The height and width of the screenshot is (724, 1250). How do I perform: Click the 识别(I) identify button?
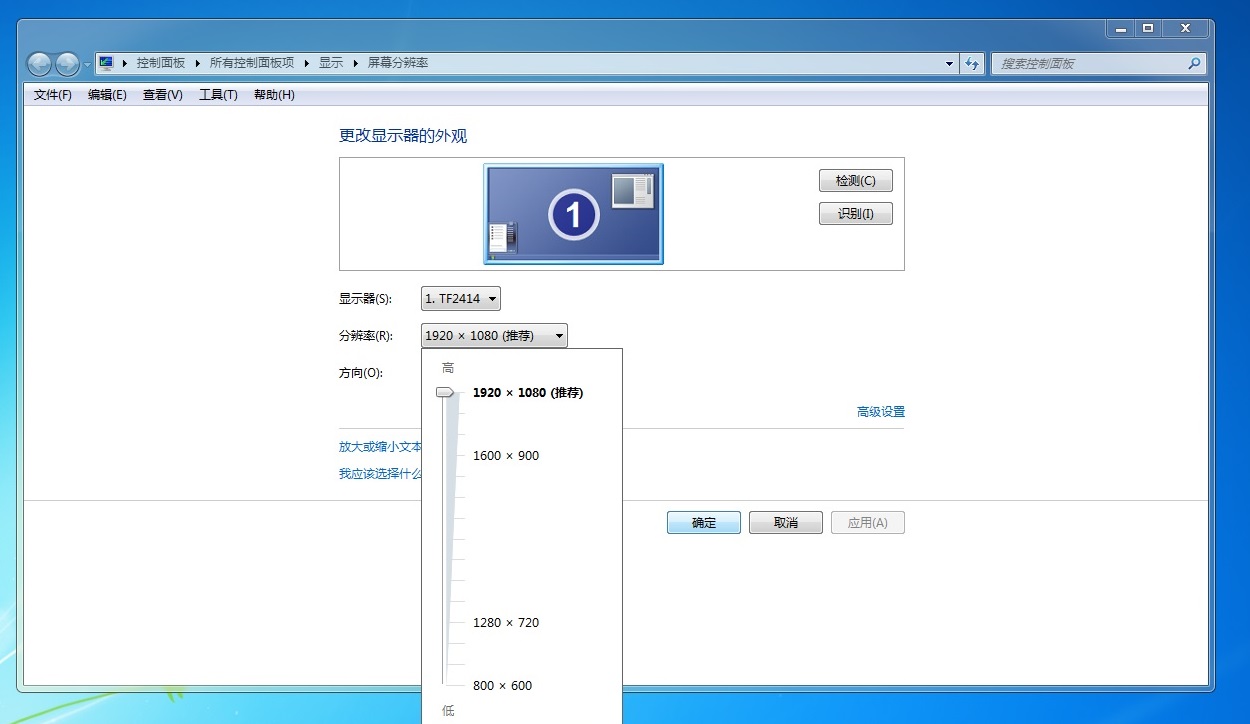(x=855, y=214)
